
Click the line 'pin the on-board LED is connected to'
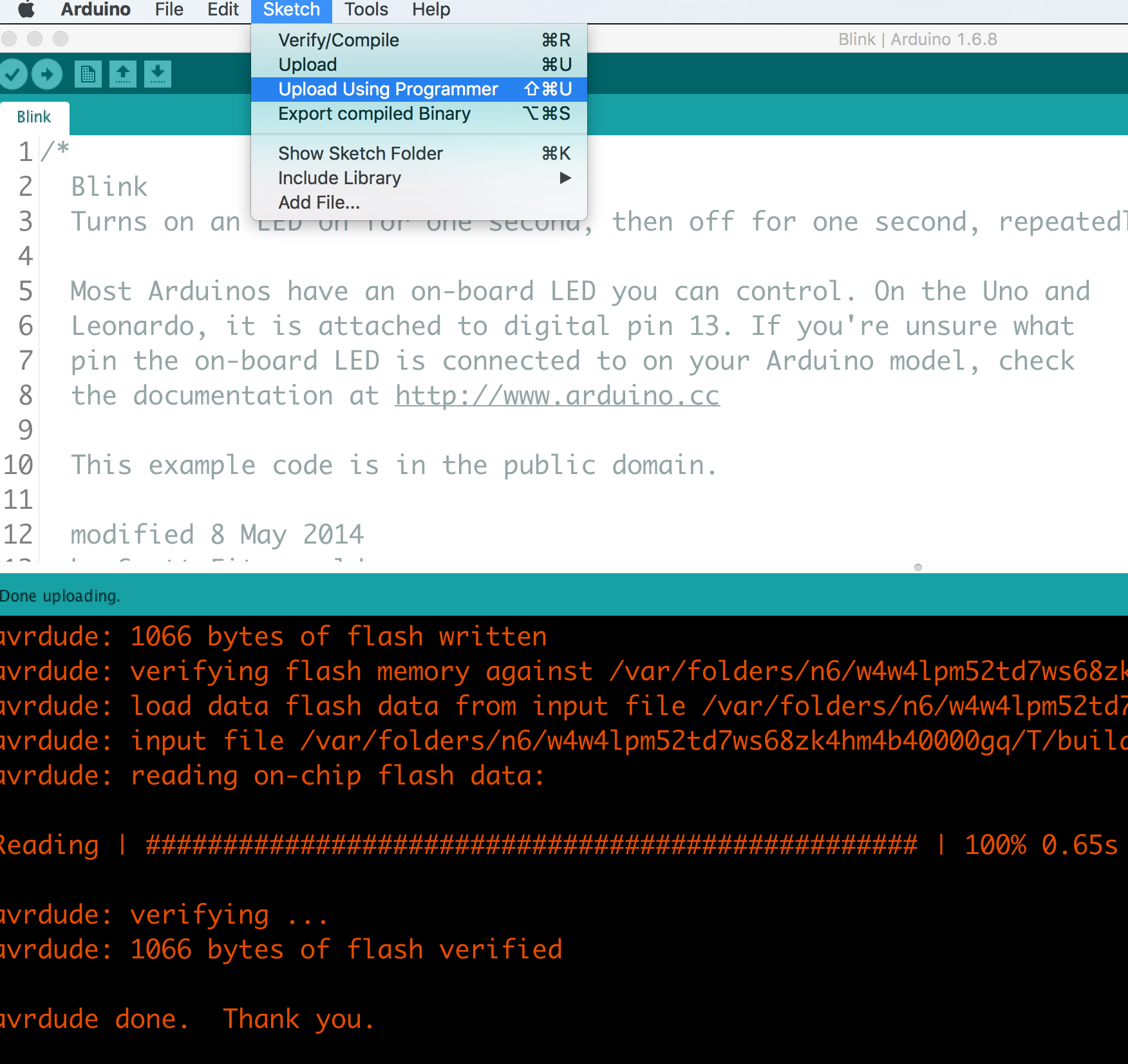(573, 361)
